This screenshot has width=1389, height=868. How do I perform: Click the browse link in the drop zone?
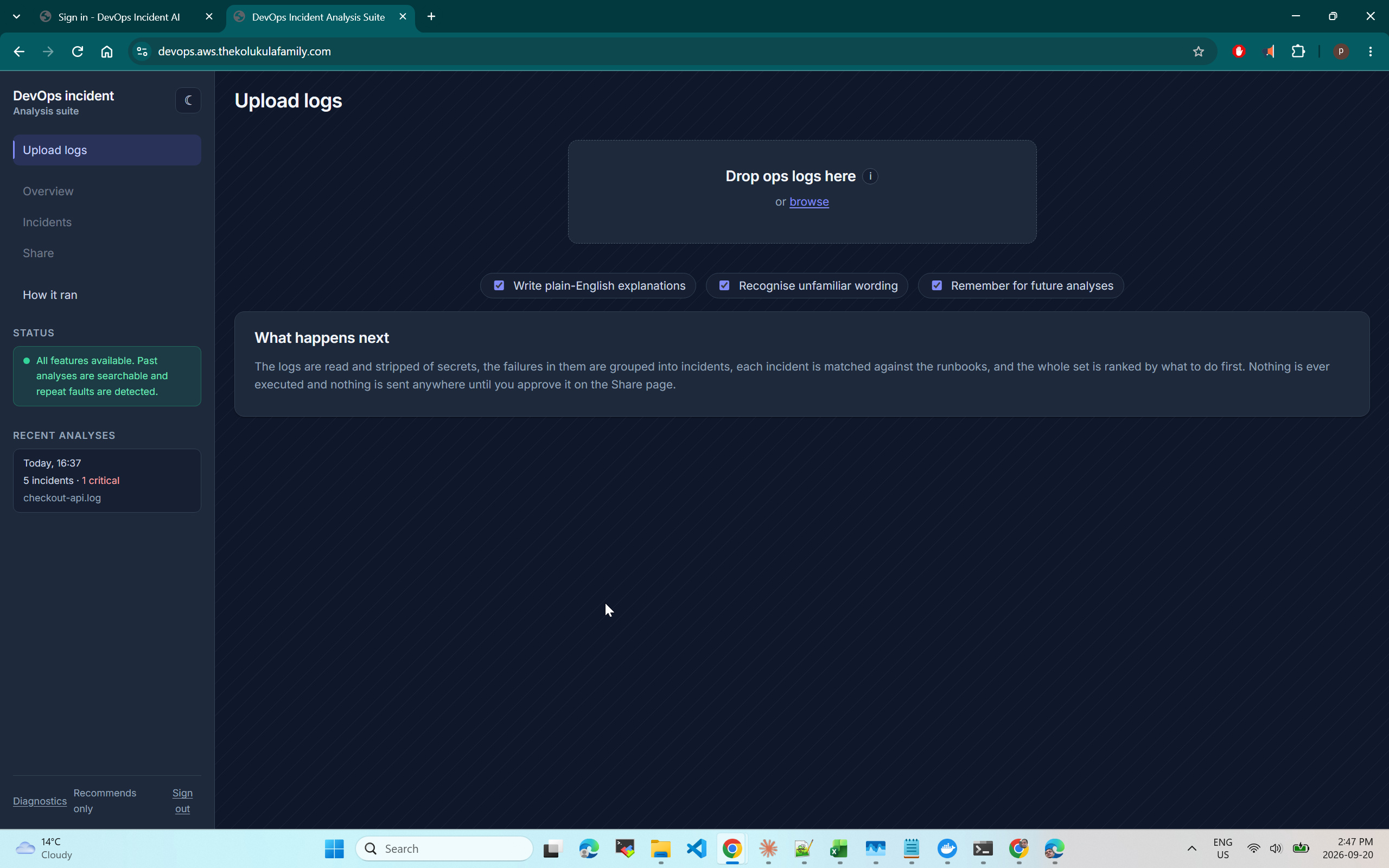(809, 201)
